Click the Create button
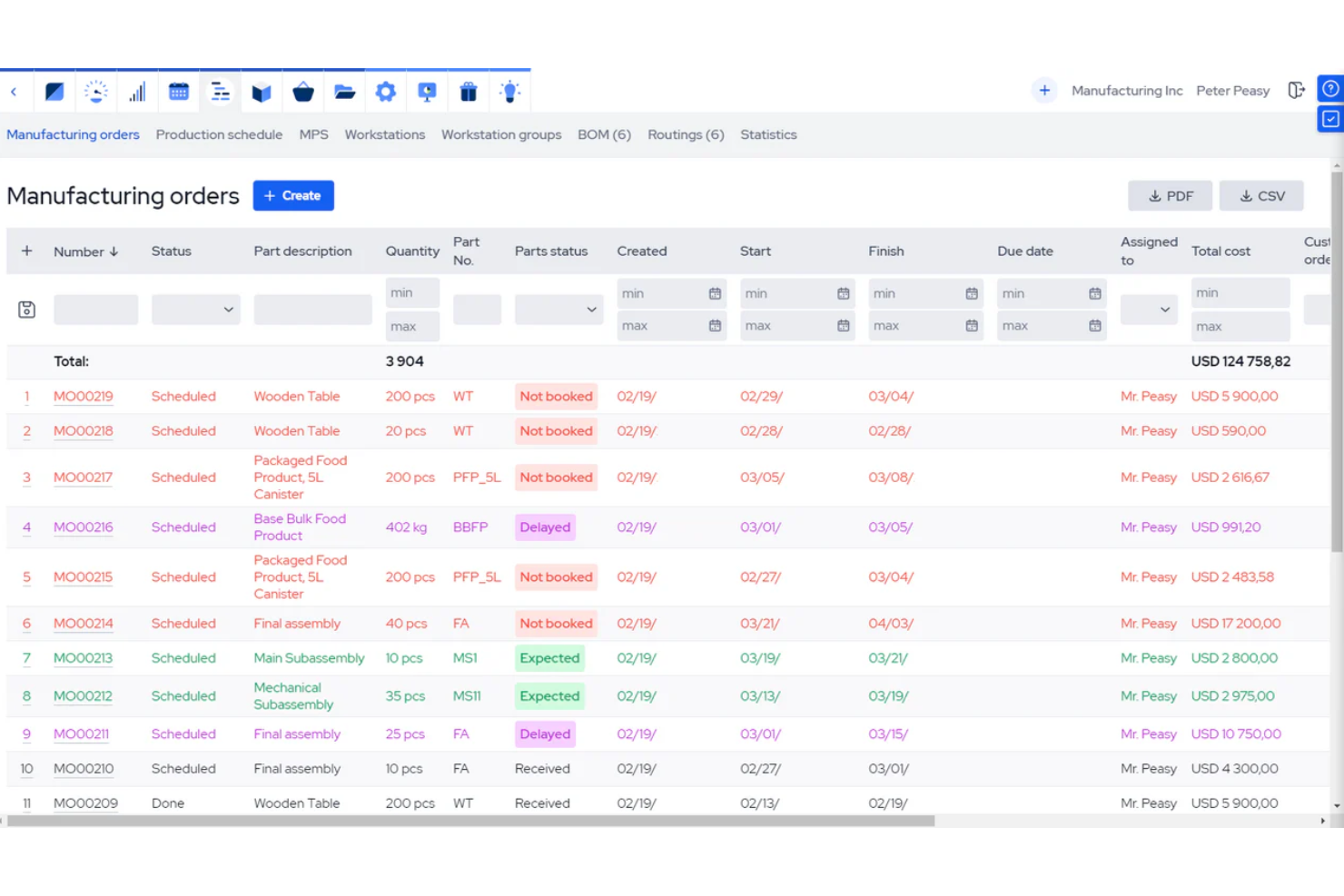 coord(292,195)
